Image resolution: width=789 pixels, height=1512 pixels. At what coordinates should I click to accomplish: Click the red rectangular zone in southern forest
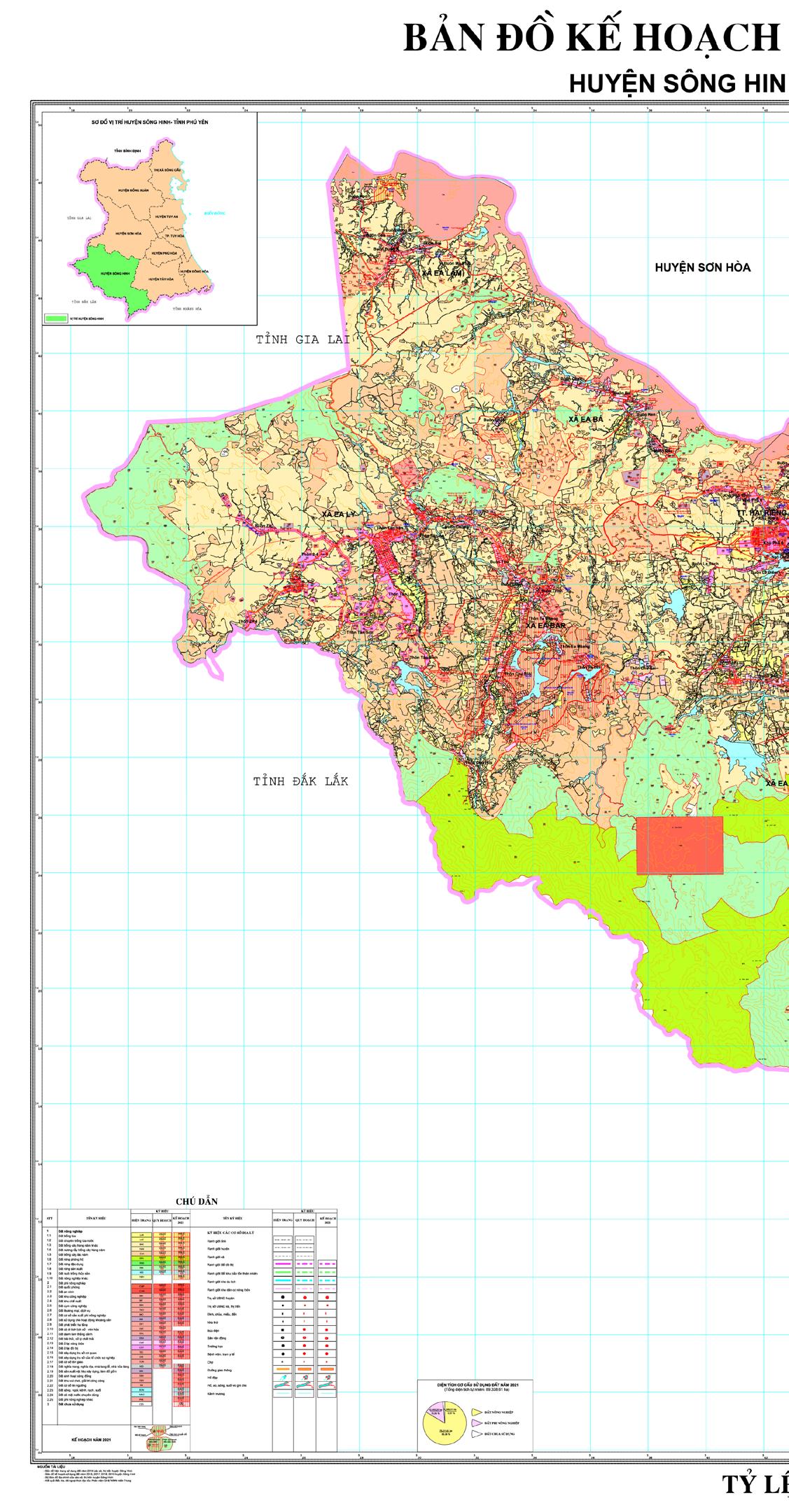[x=679, y=845]
